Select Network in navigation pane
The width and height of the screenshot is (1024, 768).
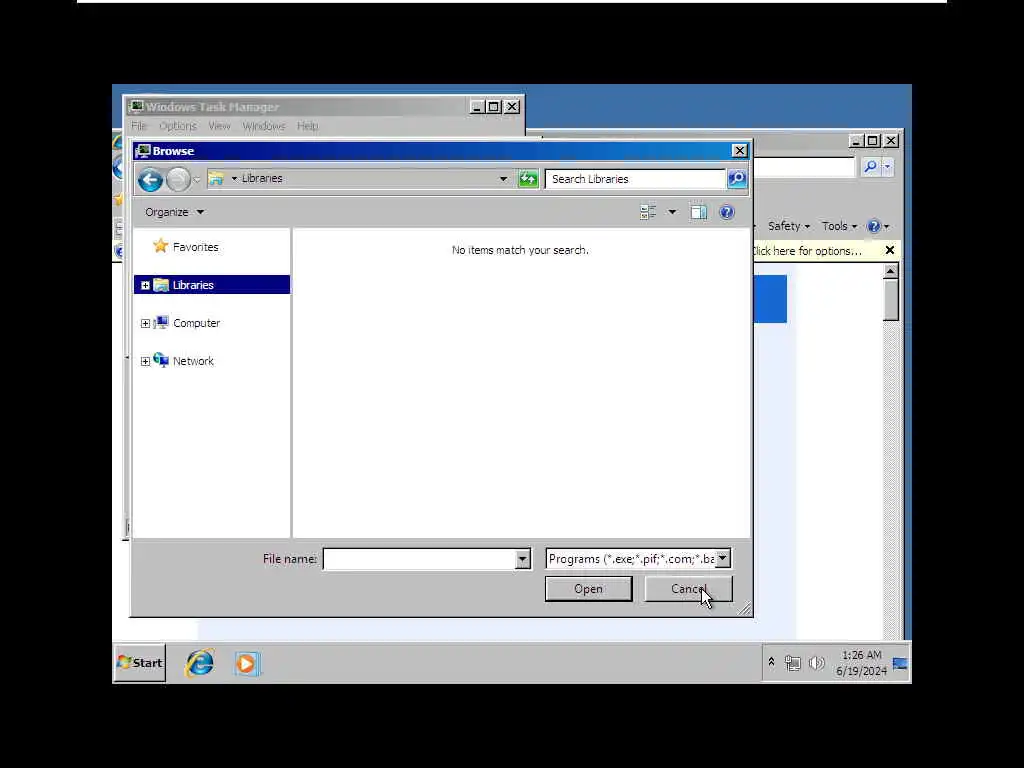pos(193,361)
